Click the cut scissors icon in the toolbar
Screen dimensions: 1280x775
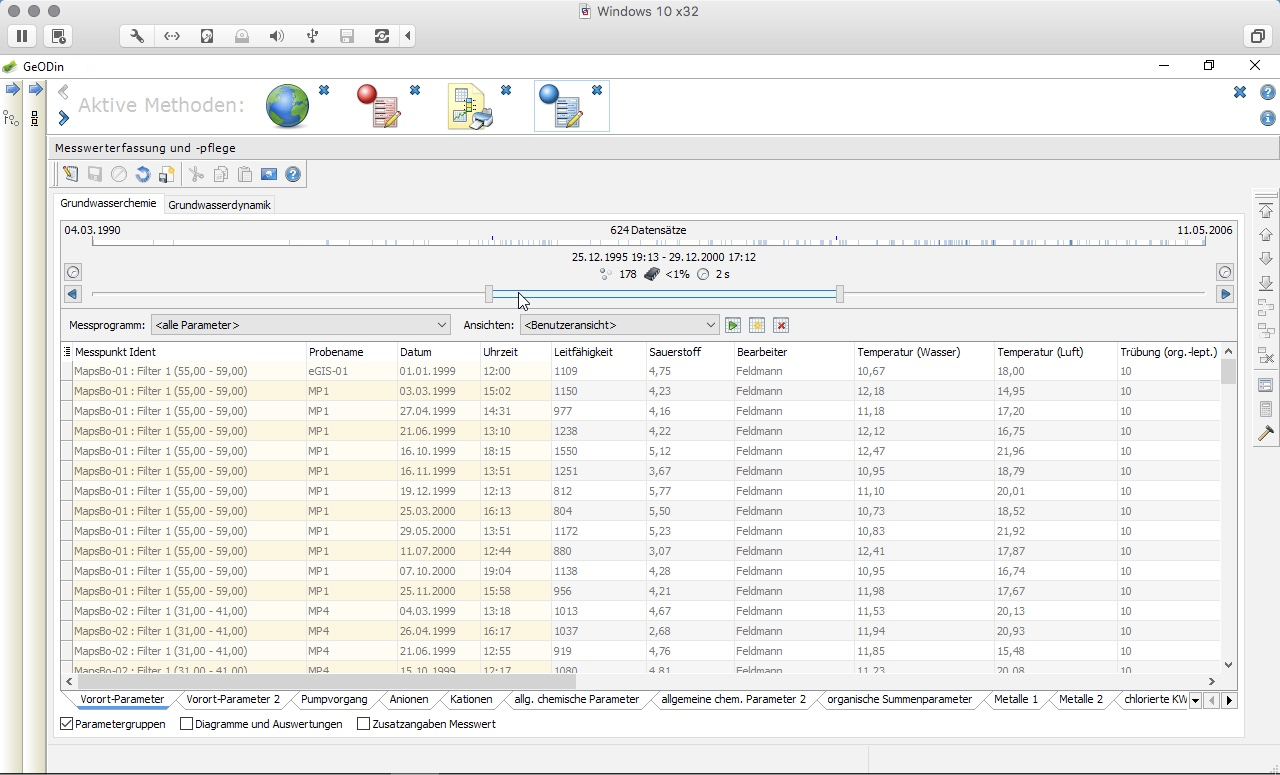click(x=196, y=174)
